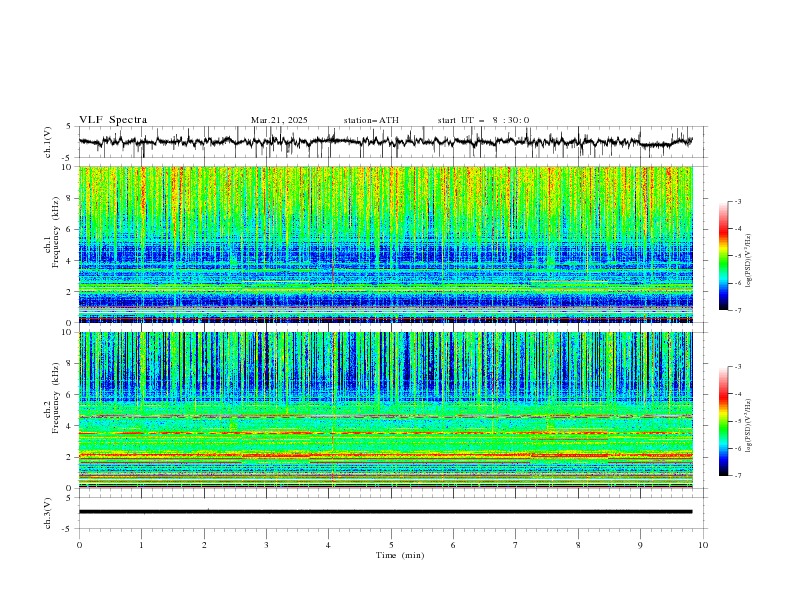Click the ch.1 frequency tick label "8"

coord(70,198)
